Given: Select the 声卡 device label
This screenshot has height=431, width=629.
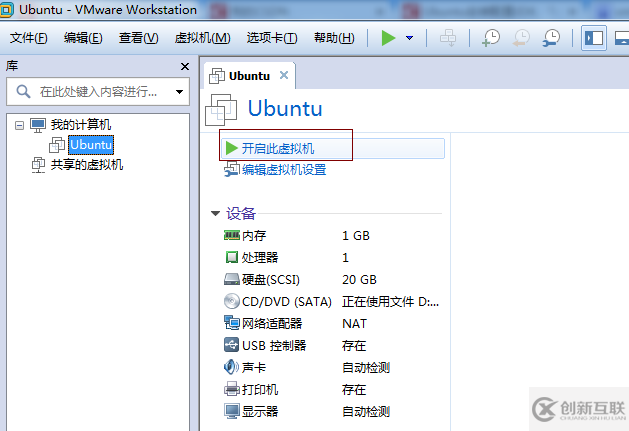Looking at the screenshot, I should tap(254, 368).
